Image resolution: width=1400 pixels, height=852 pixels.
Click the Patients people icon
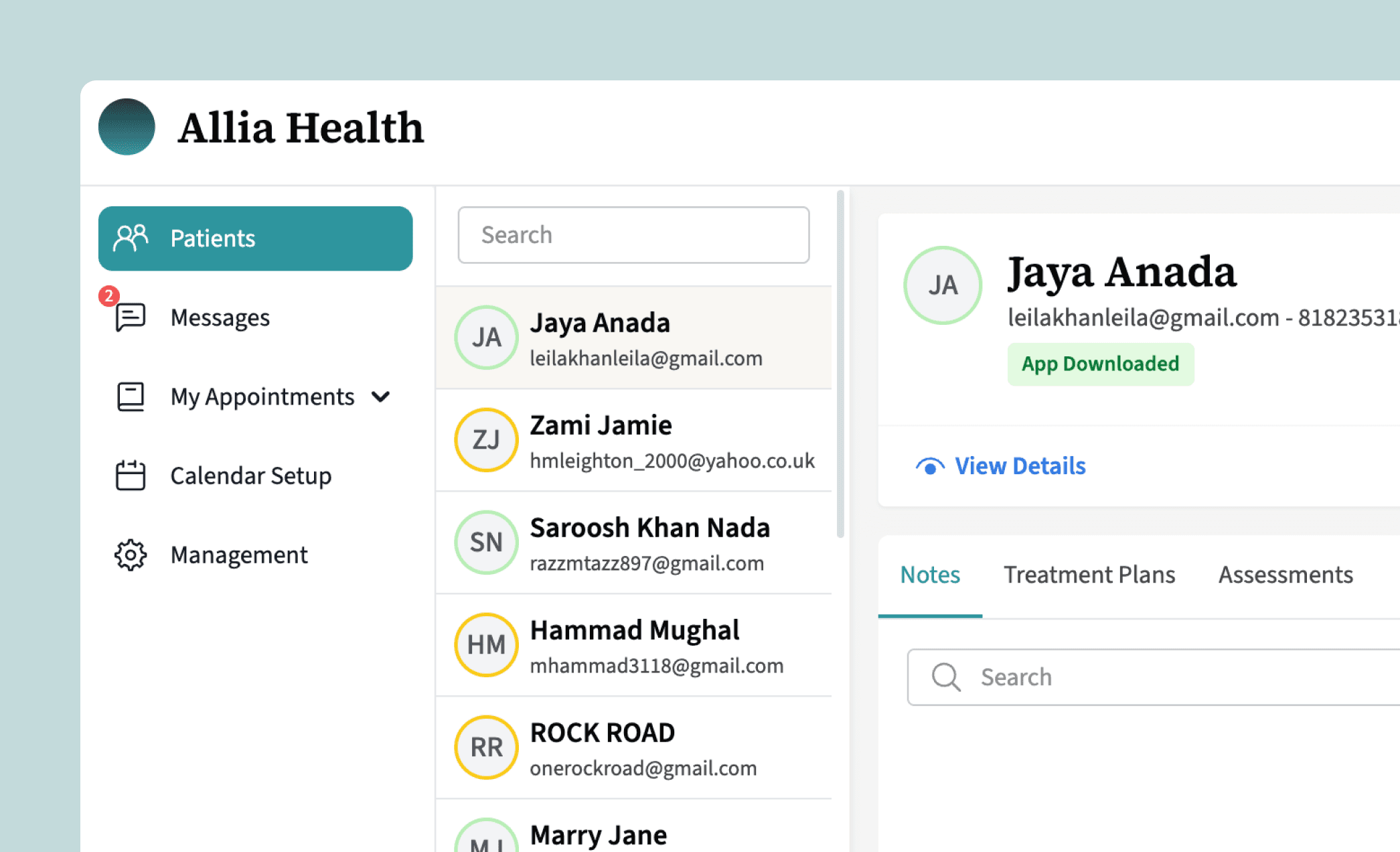(131, 238)
